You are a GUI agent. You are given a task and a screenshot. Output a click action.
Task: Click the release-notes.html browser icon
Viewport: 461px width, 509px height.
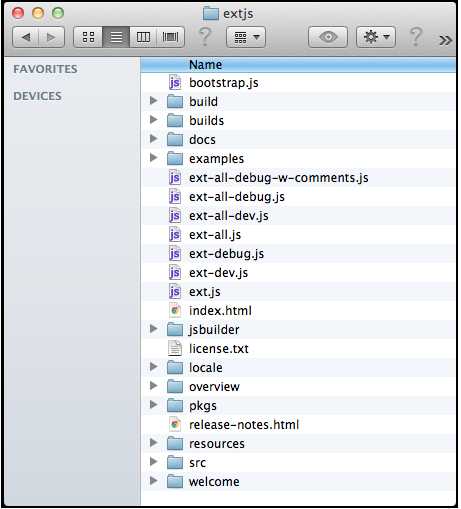[175, 425]
